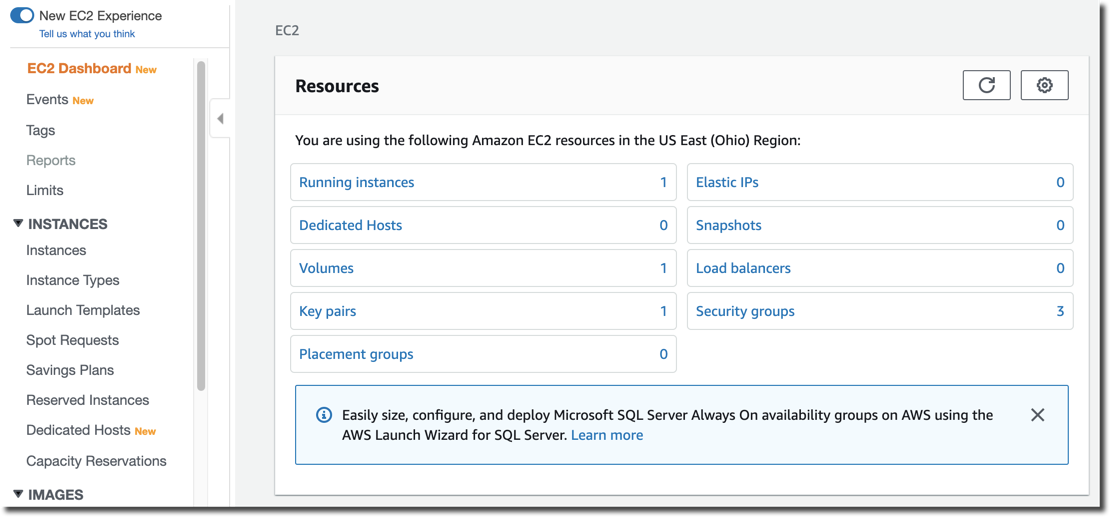Click the refresh resources icon
Image resolution: width=1110 pixels, height=517 pixels.
coord(986,85)
